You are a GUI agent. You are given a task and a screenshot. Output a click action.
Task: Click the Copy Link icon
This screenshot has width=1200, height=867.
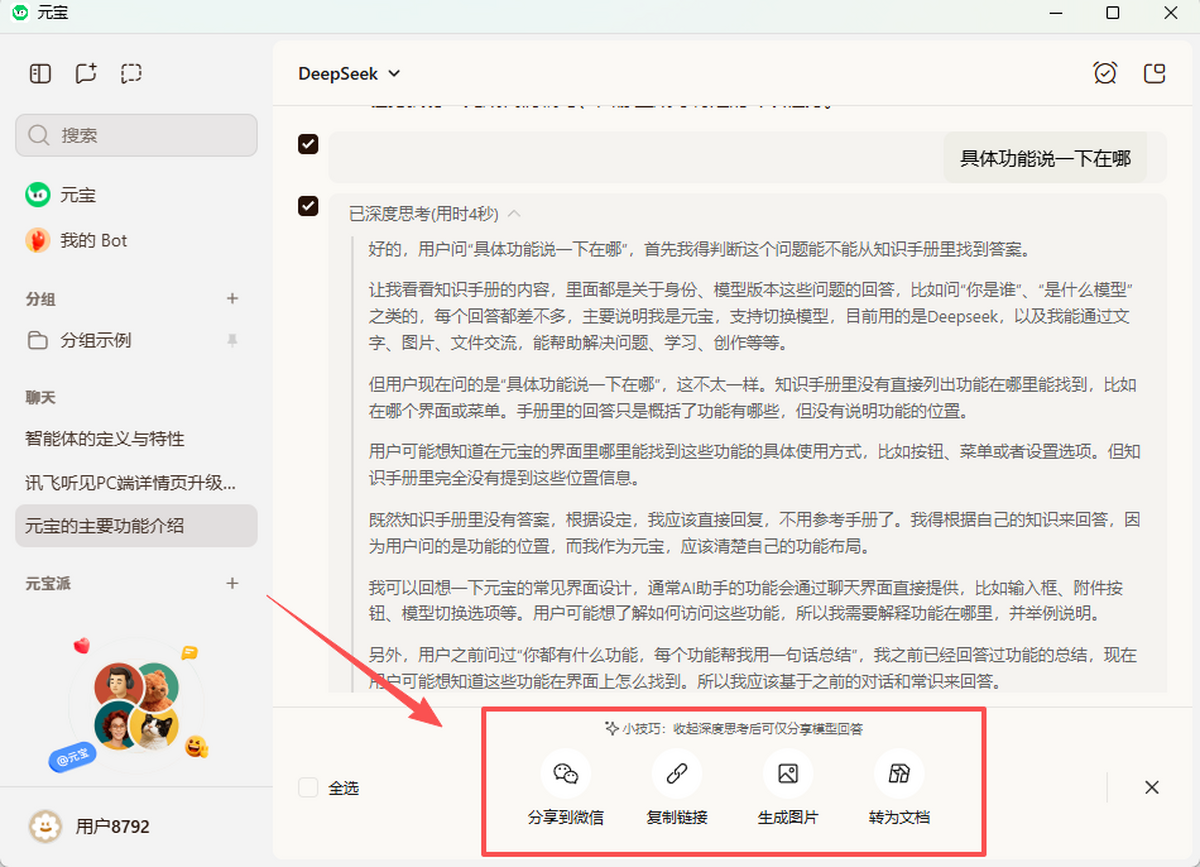(677, 774)
